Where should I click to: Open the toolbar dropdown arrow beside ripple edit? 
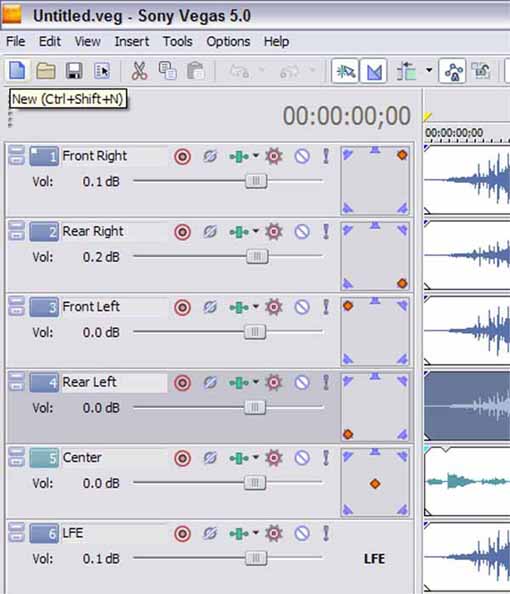pyautogui.click(x=429, y=70)
